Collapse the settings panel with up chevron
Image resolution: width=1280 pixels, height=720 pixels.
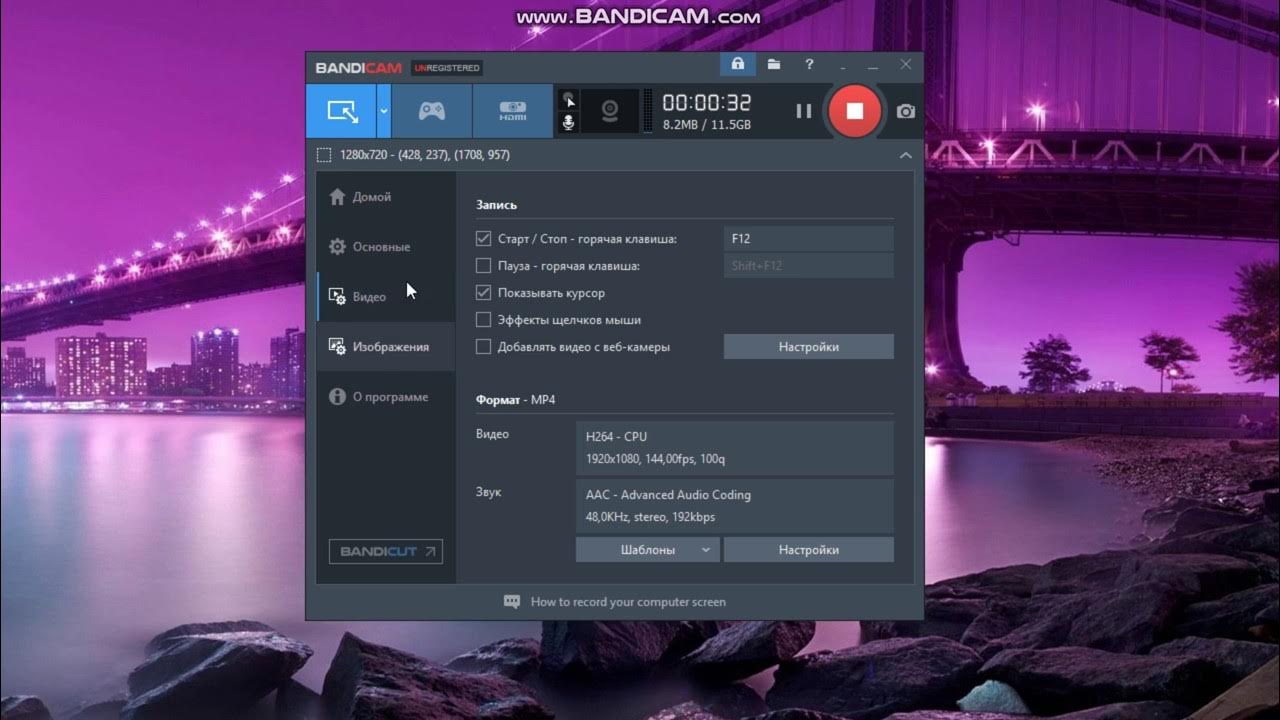905,155
